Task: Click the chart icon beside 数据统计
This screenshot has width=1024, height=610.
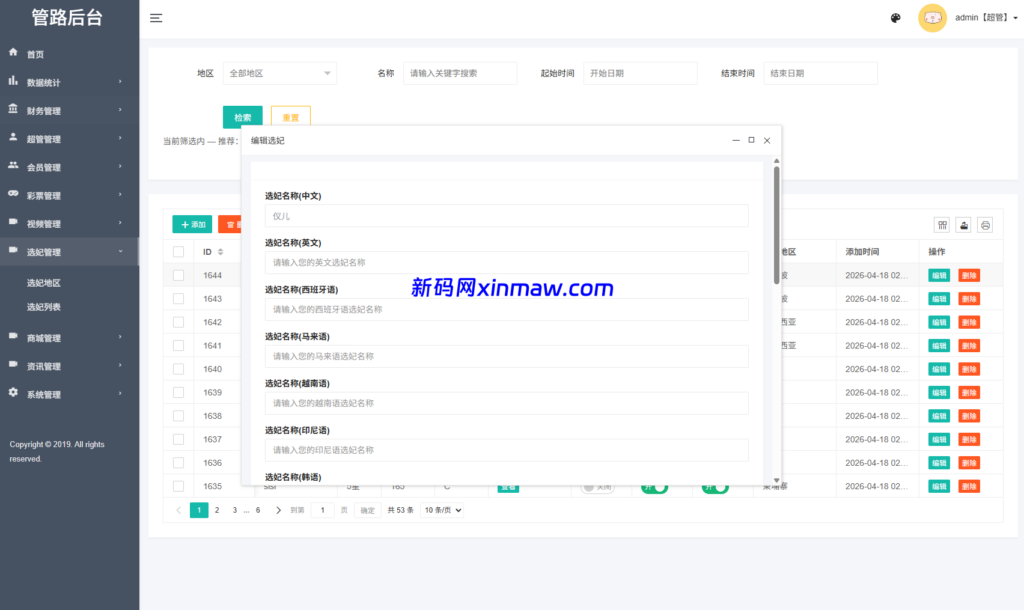Action: pos(12,82)
